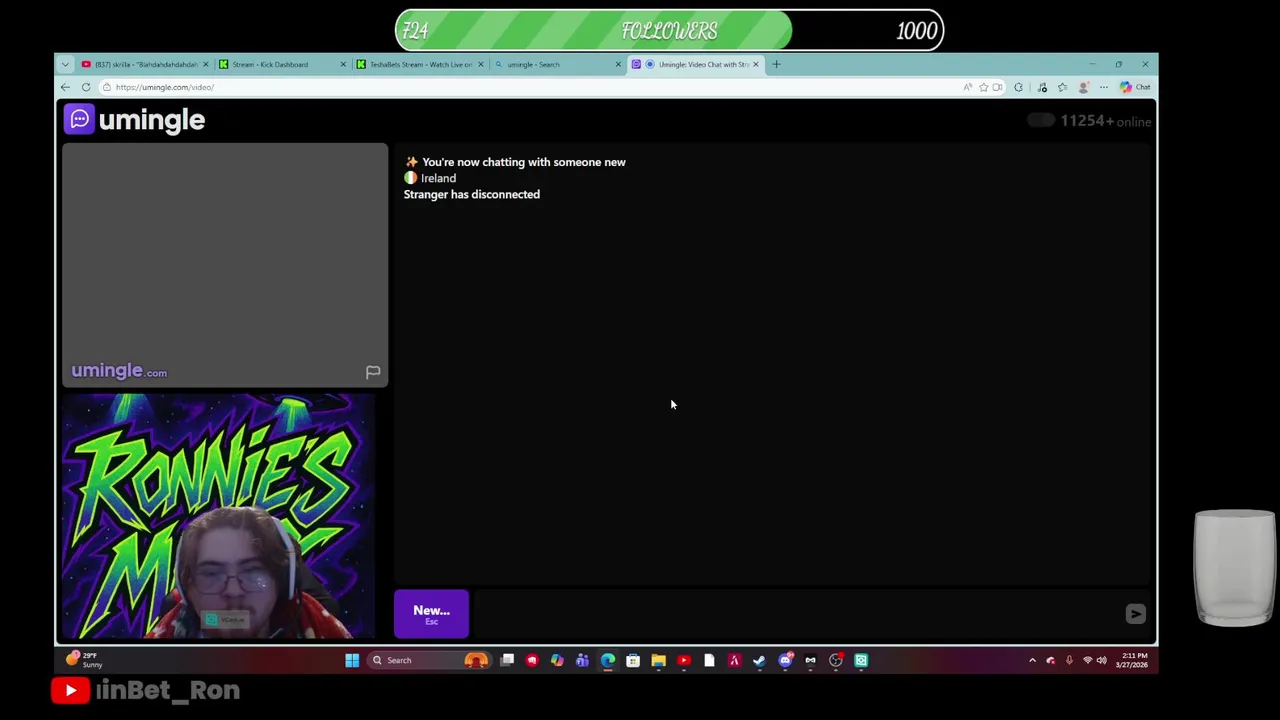
Task: Open a new browser tab with plus
Action: (x=776, y=64)
